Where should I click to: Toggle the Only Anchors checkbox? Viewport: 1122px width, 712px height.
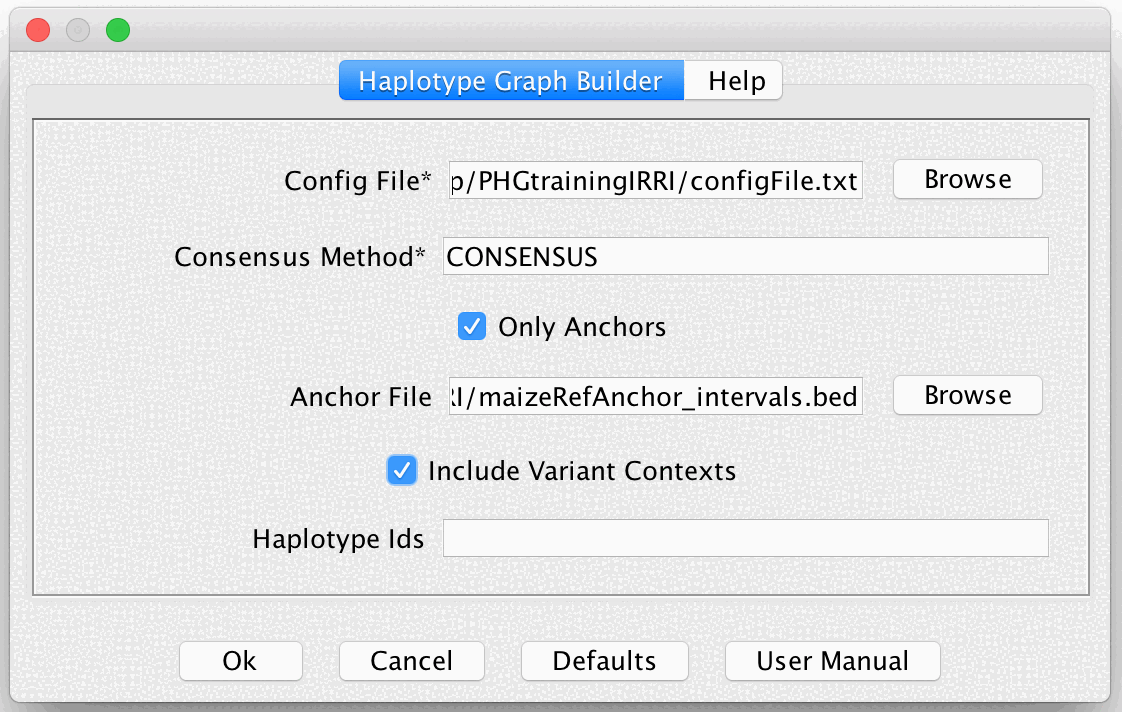471,326
